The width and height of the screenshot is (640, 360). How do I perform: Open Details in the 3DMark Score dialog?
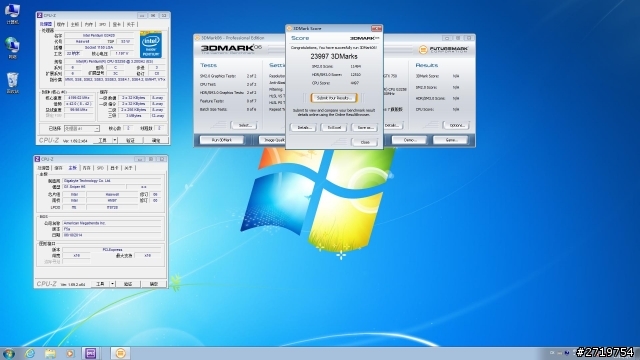point(304,128)
